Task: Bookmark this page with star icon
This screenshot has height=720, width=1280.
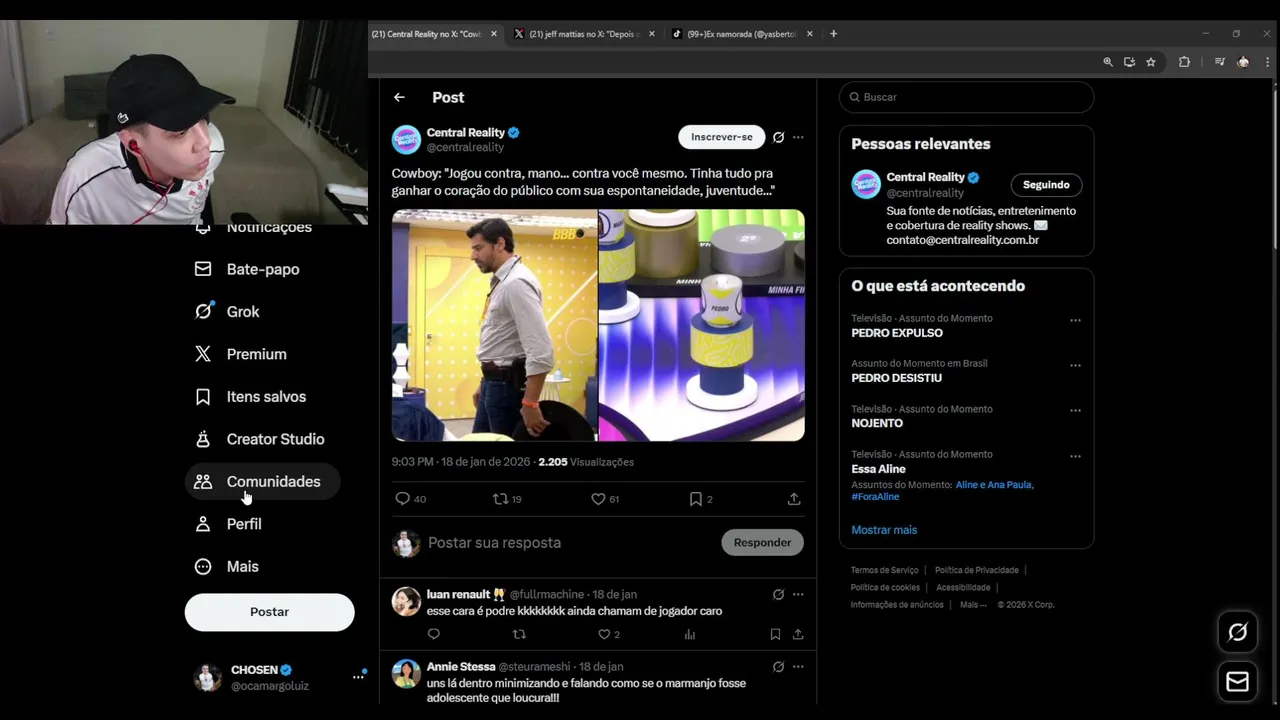Action: [1151, 62]
